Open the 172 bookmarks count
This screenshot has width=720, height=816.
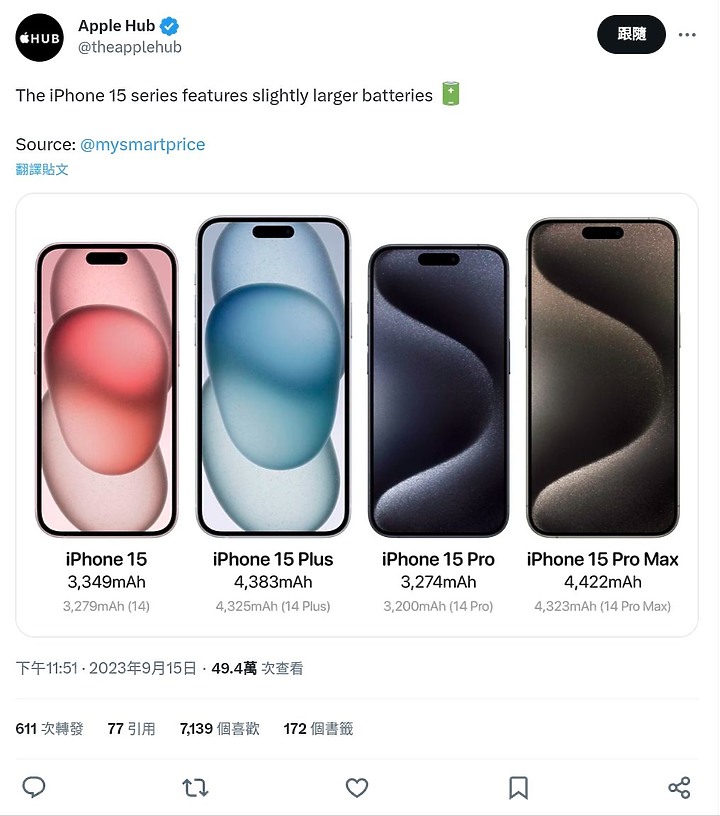click(318, 729)
